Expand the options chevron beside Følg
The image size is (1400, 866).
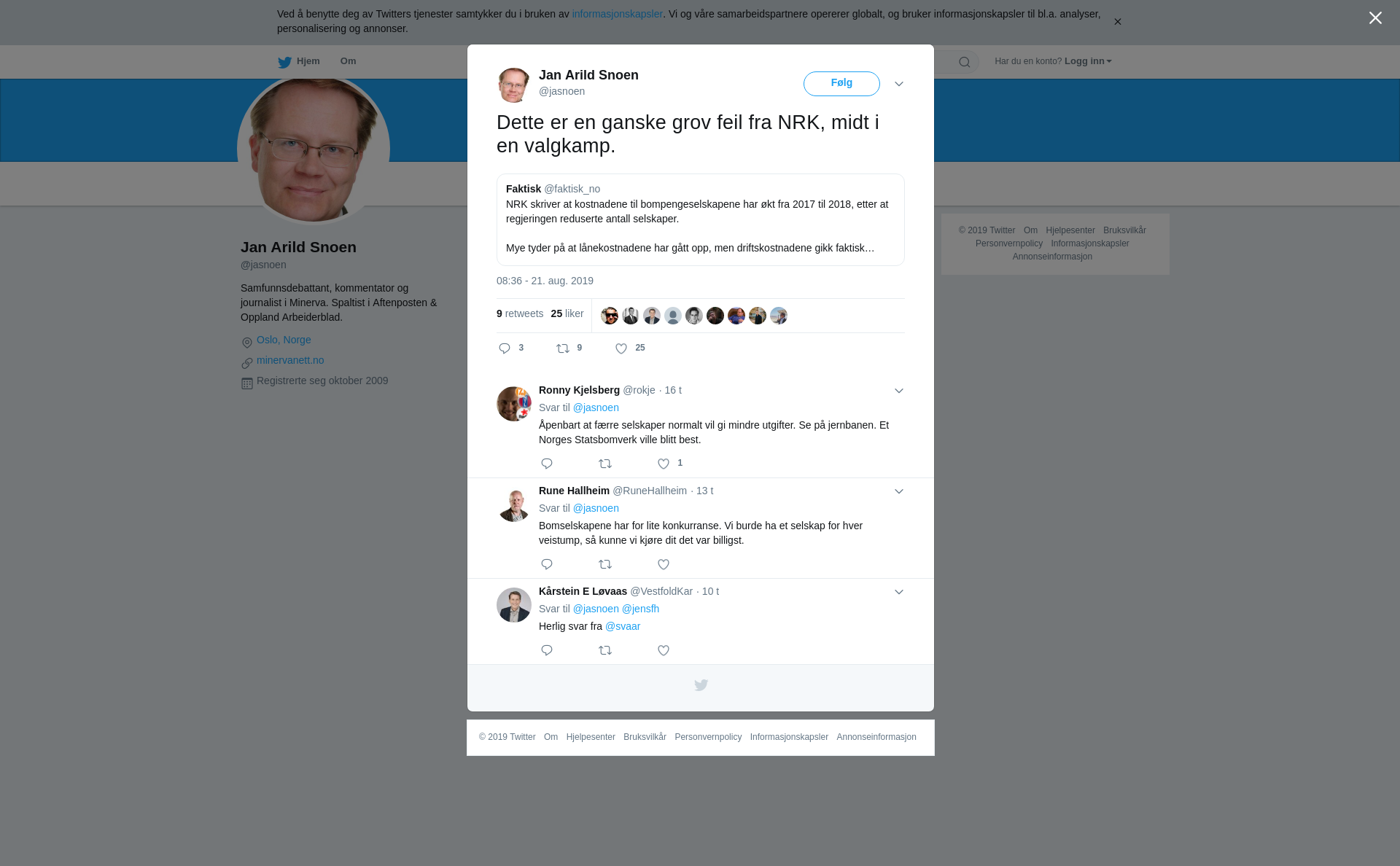[x=899, y=84]
